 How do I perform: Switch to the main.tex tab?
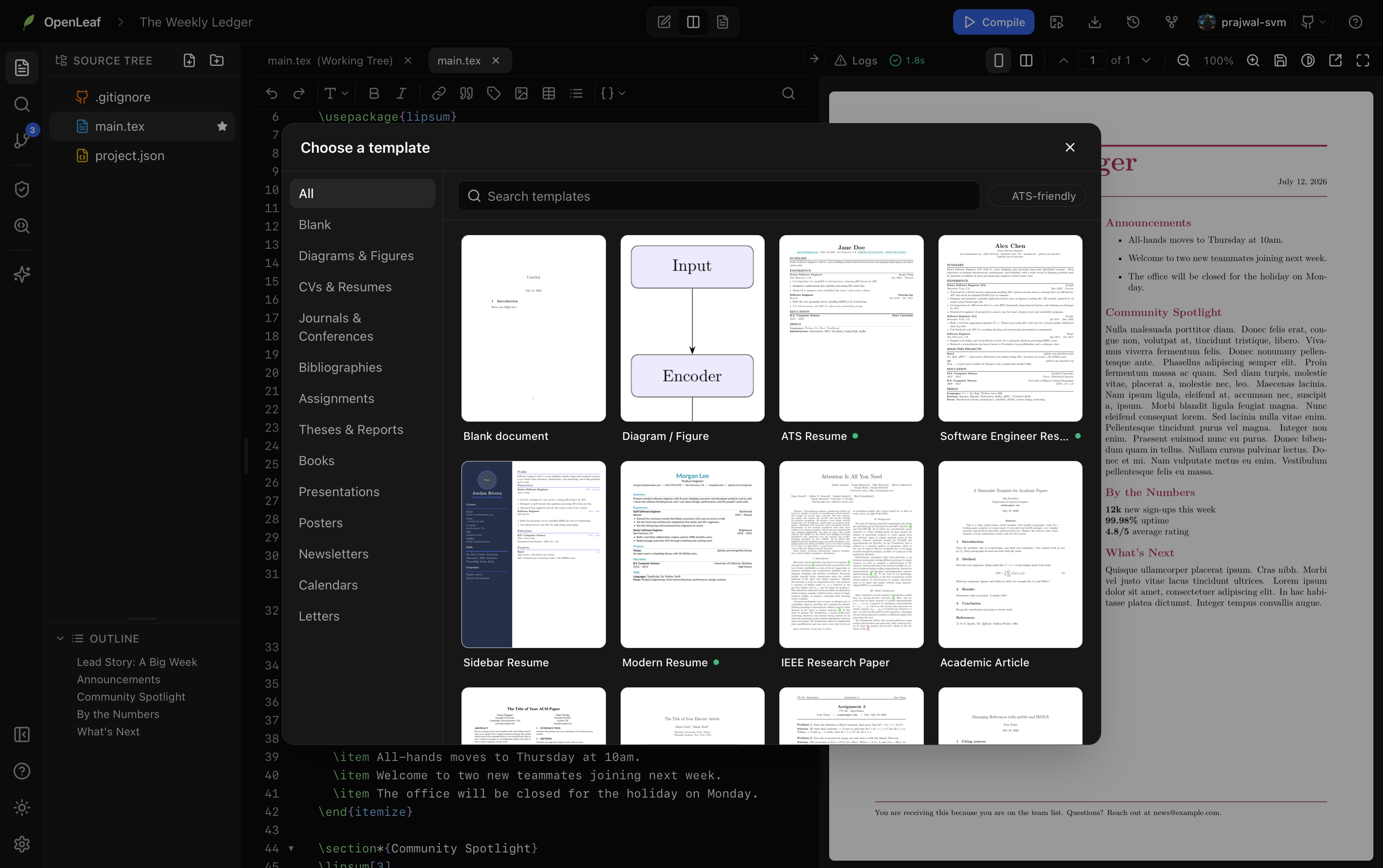(459, 60)
